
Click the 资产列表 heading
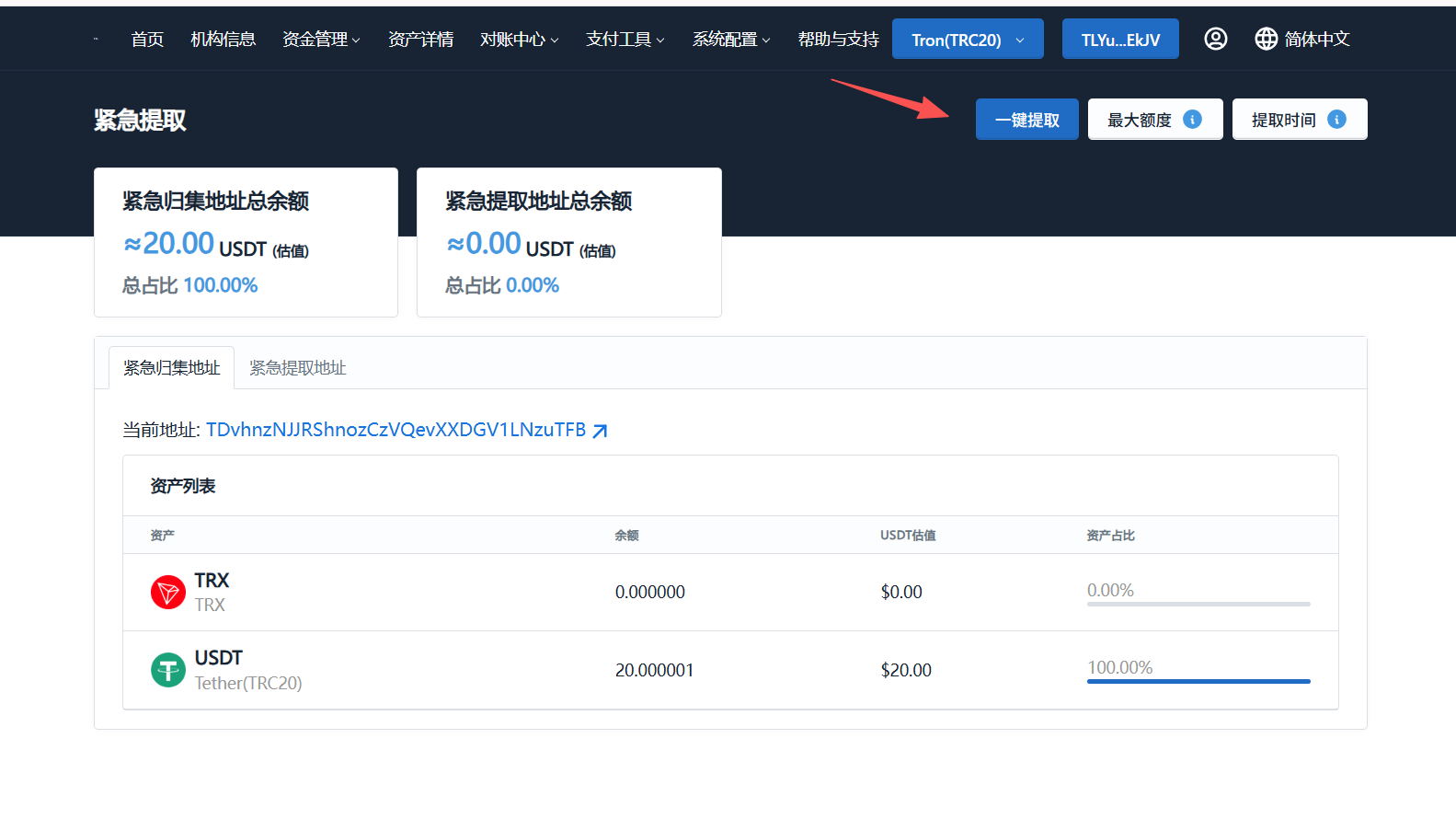tap(182, 486)
